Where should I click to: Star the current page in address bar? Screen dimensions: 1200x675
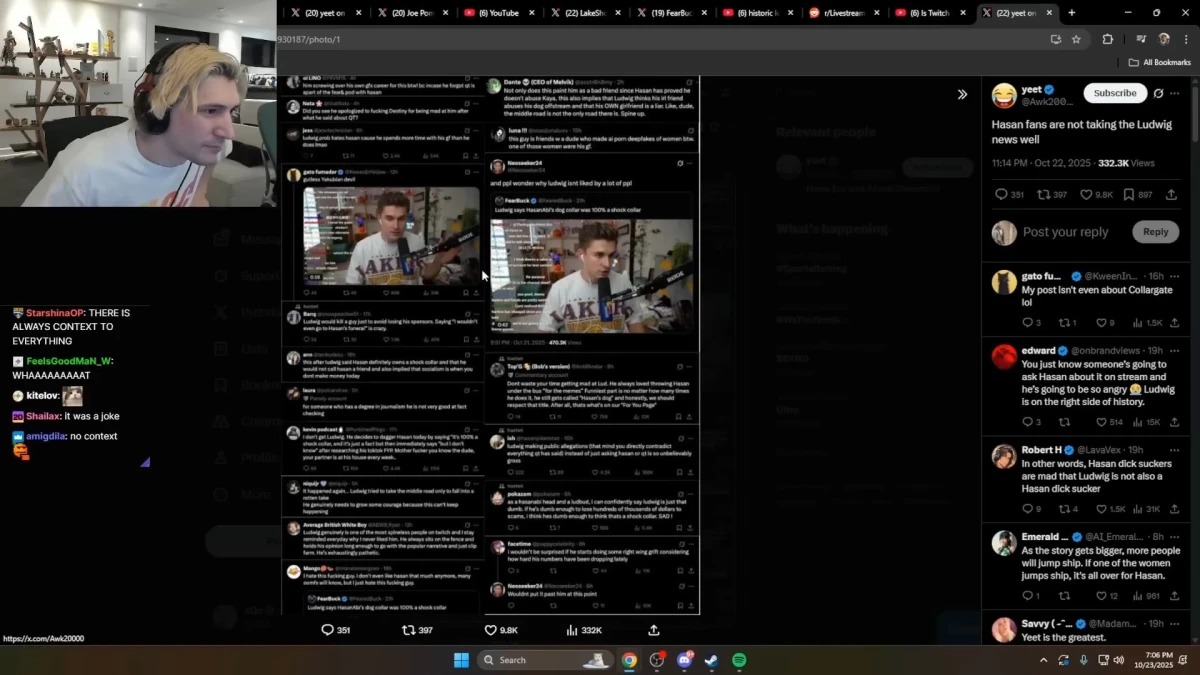1076,39
